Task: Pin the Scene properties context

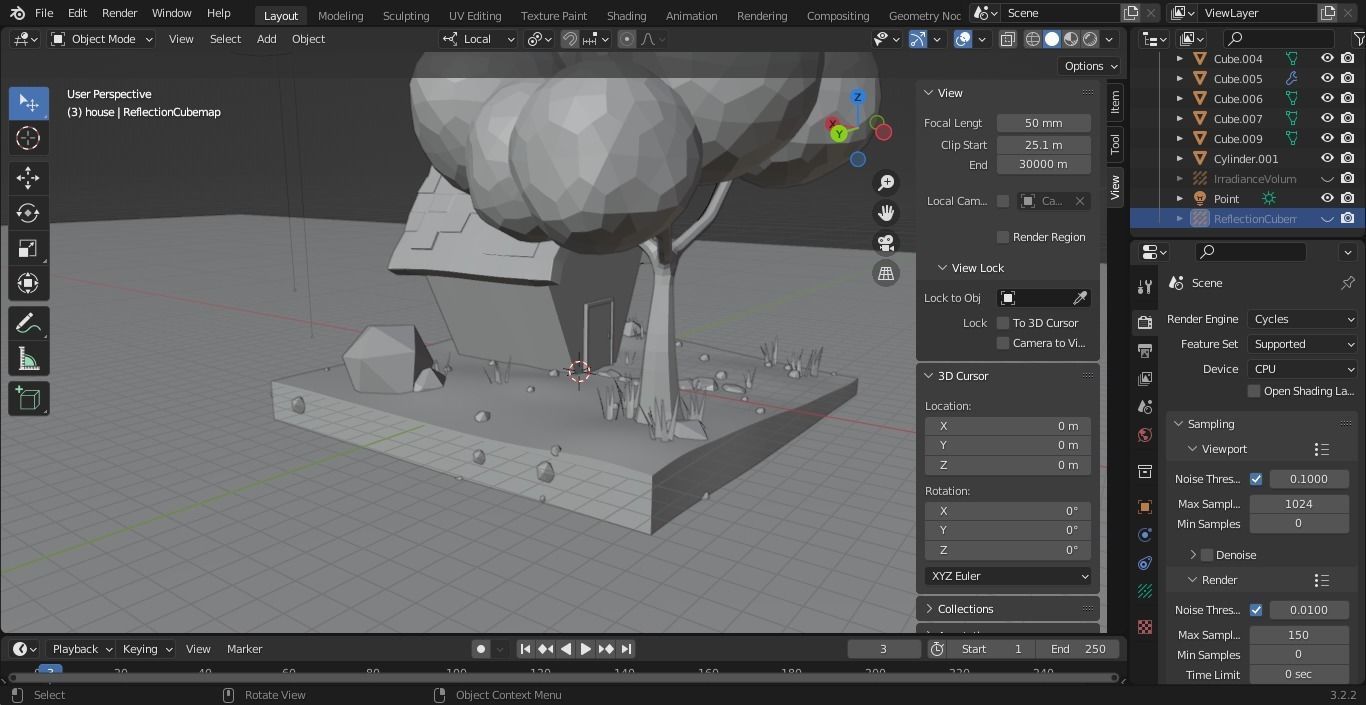Action: pos(1348,283)
